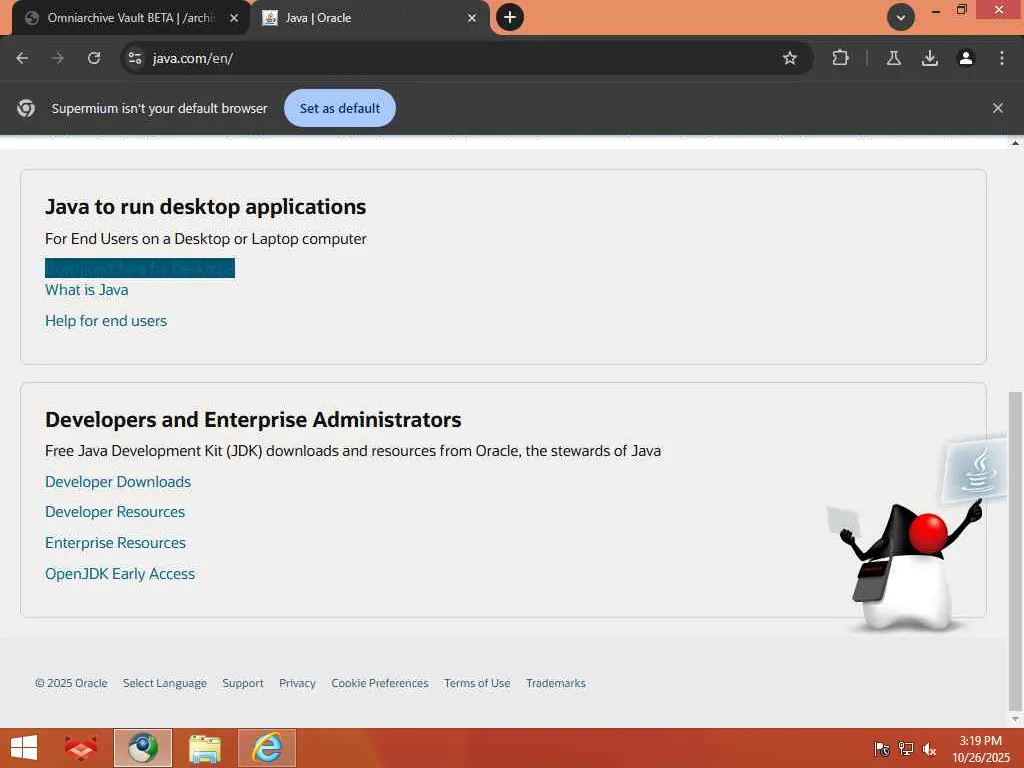Close the Omniarchive Vault BETA tab

[x=234, y=18]
